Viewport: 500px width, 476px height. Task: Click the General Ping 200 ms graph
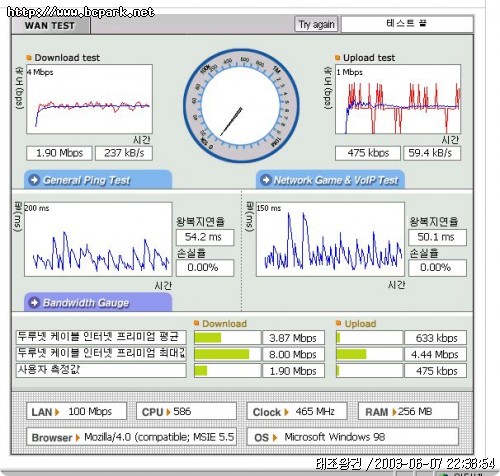pos(98,239)
